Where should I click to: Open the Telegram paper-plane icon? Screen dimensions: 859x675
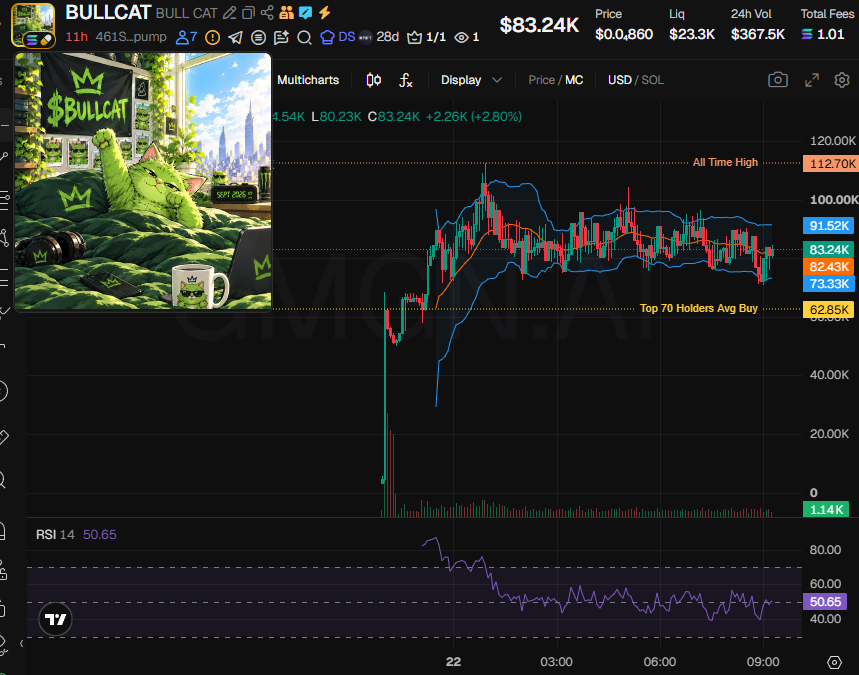(236, 37)
